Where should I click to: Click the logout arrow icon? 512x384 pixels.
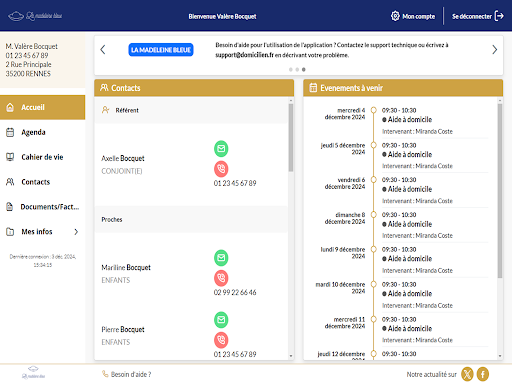click(x=499, y=16)
